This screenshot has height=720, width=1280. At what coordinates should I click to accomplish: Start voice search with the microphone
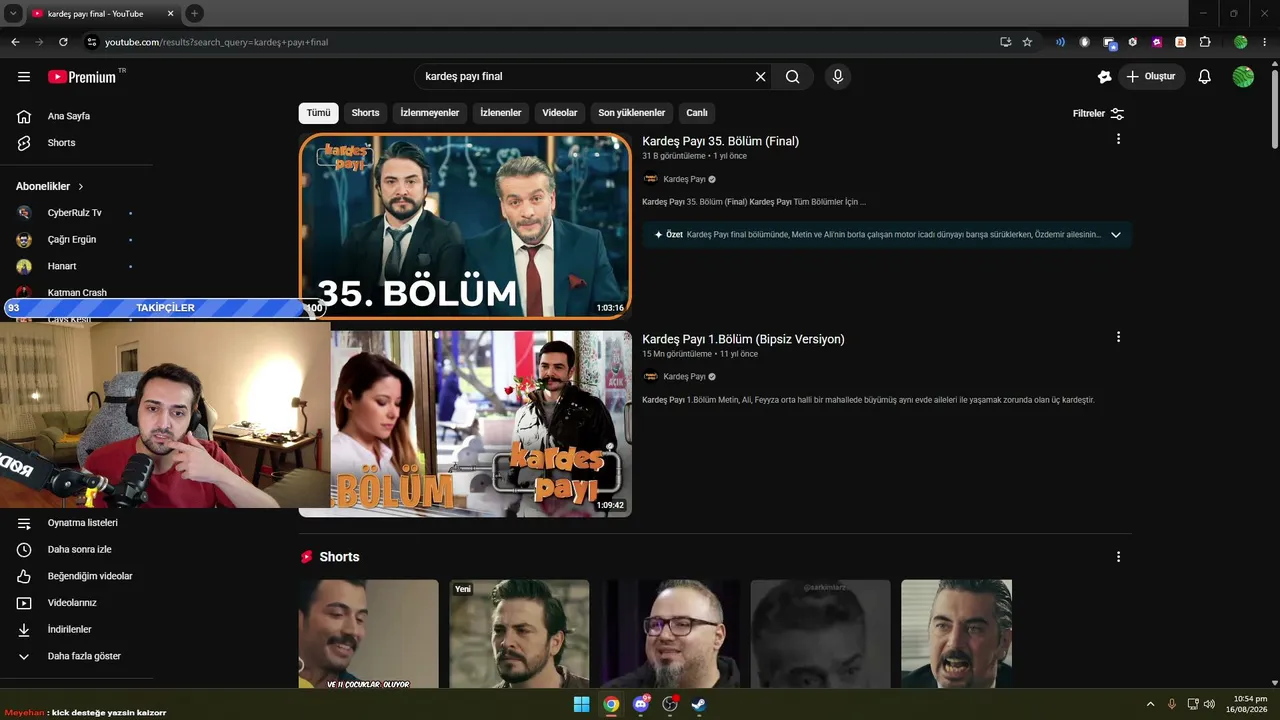click(838, 77)
